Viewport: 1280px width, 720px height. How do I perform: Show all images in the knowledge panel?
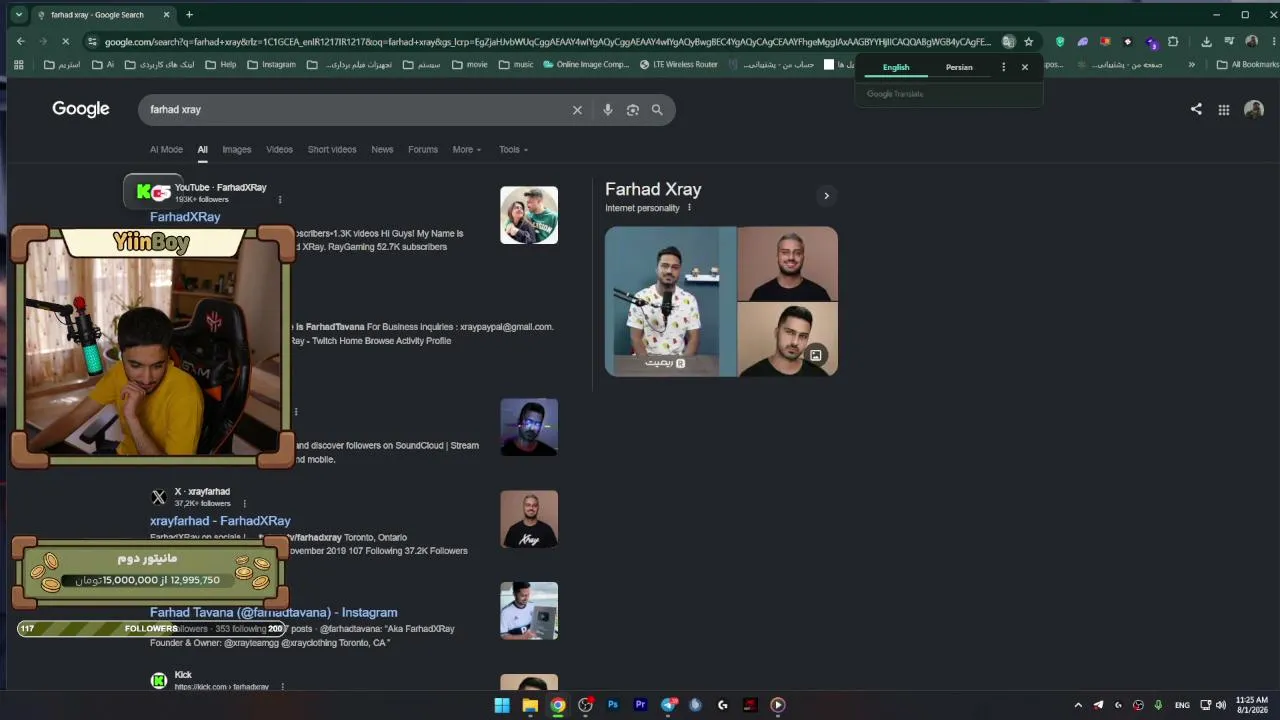coord(816,355)
